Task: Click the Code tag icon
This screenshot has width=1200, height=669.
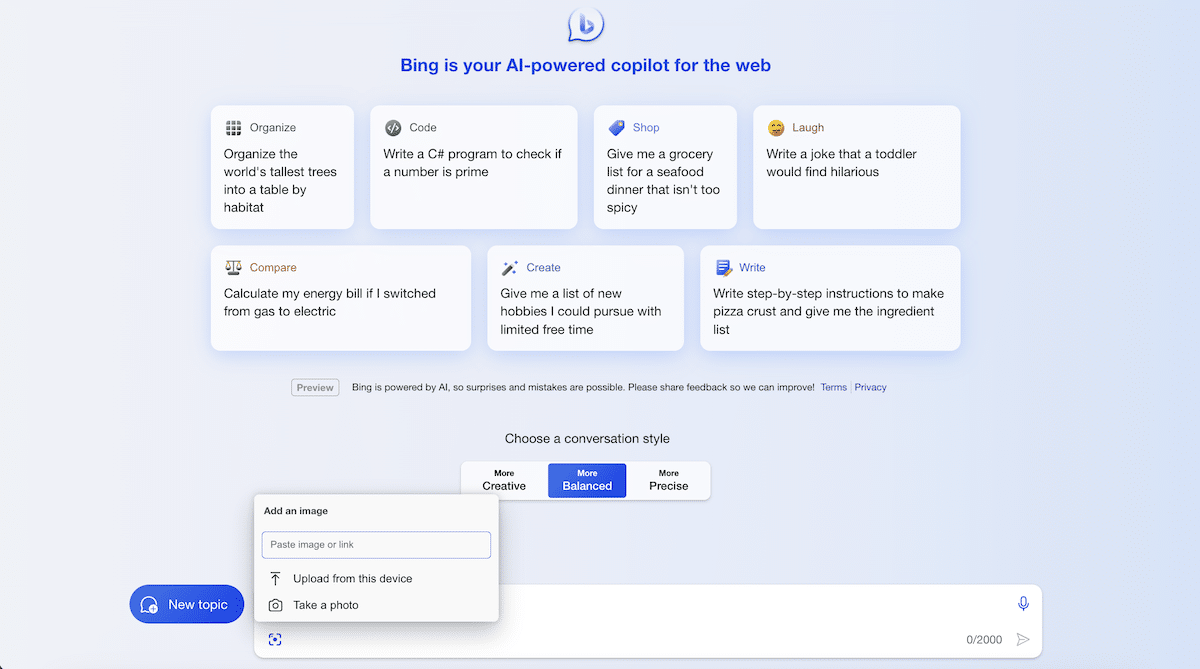Action: [393, 128]
